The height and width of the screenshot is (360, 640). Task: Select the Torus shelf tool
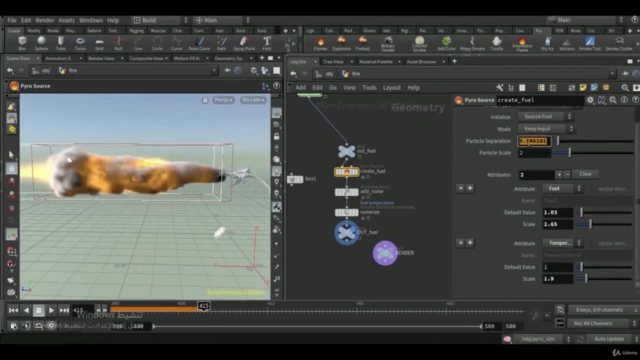[80, 43]
